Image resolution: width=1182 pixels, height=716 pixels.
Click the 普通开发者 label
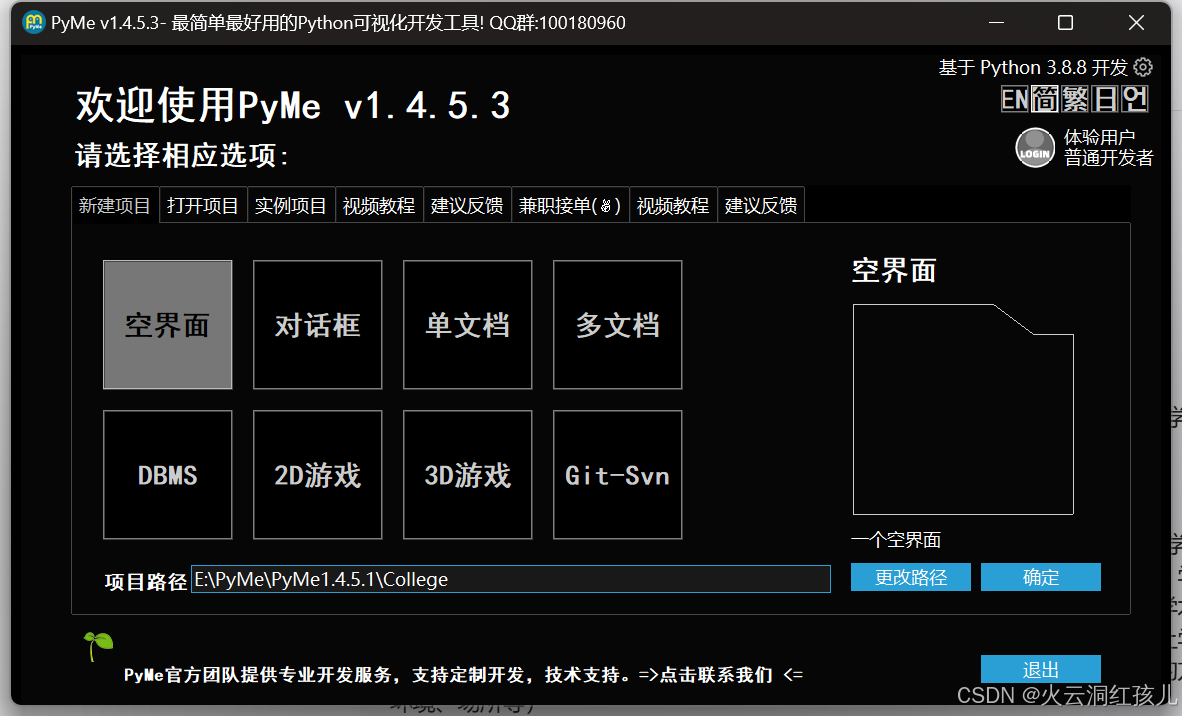1108,158
